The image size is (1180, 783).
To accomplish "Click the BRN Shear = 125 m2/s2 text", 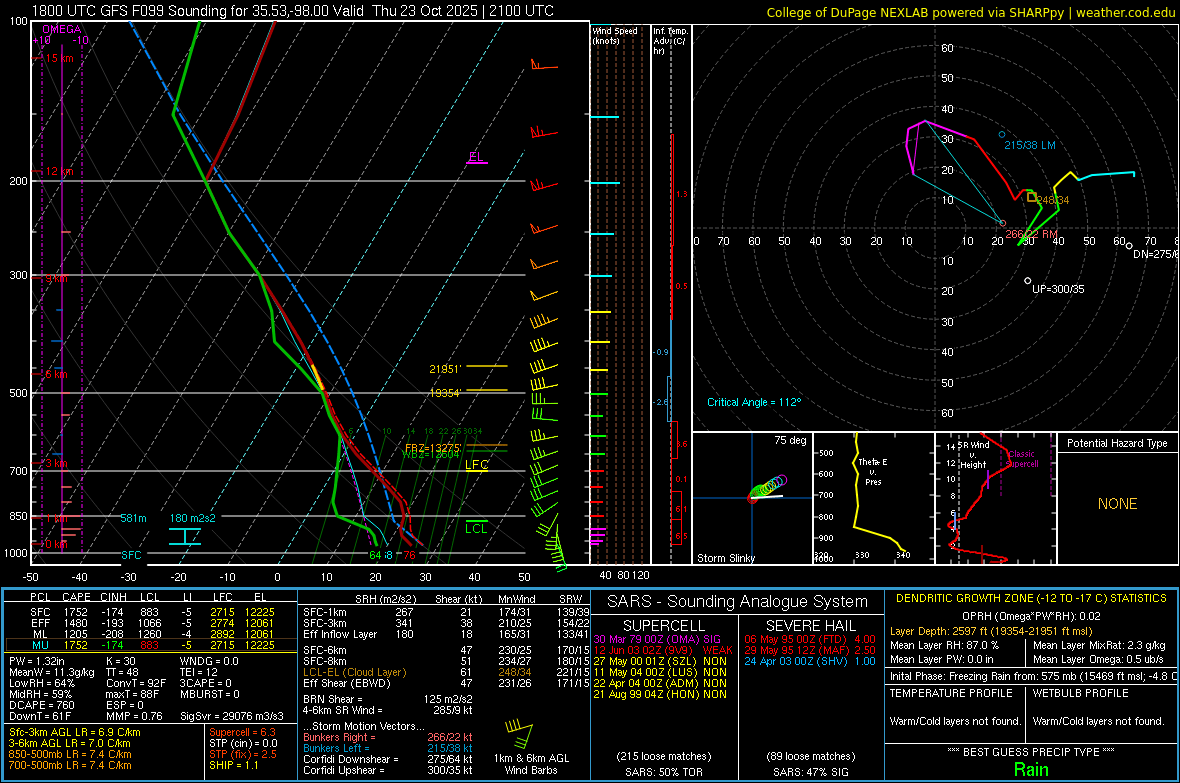I will pyautogui.click(x=387, y=699).
